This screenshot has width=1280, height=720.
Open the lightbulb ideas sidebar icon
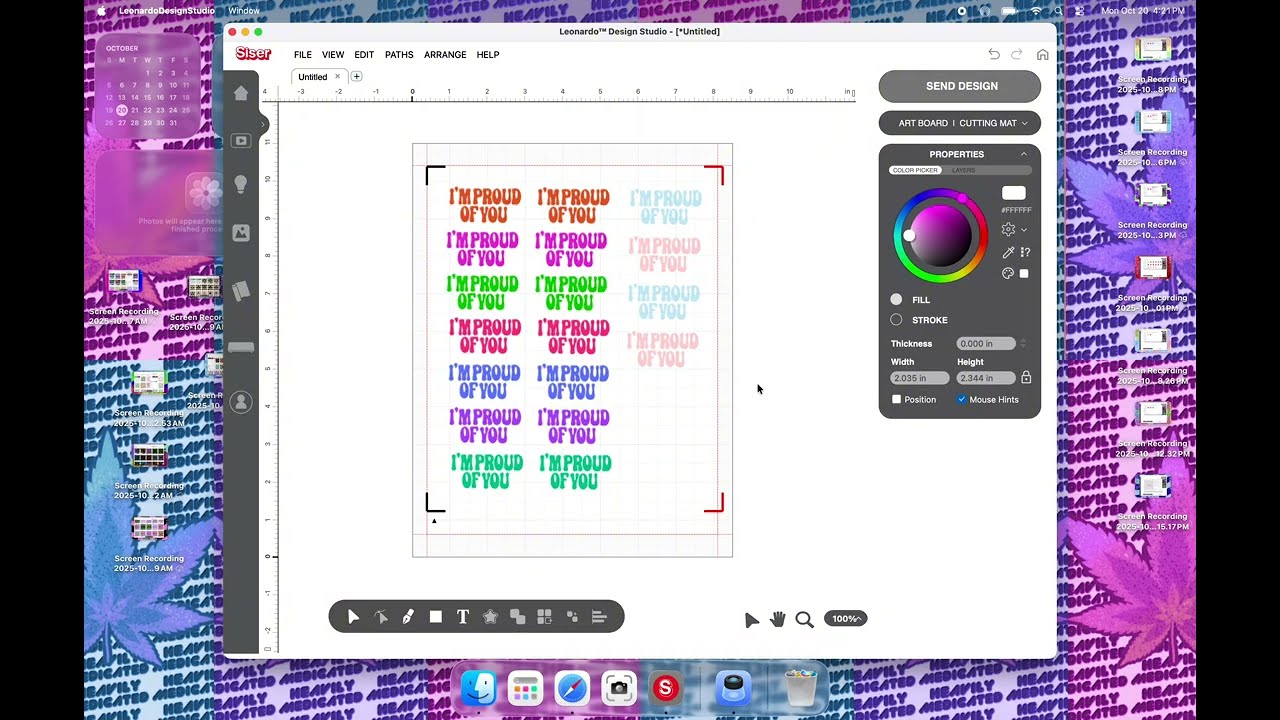[241, 185]
